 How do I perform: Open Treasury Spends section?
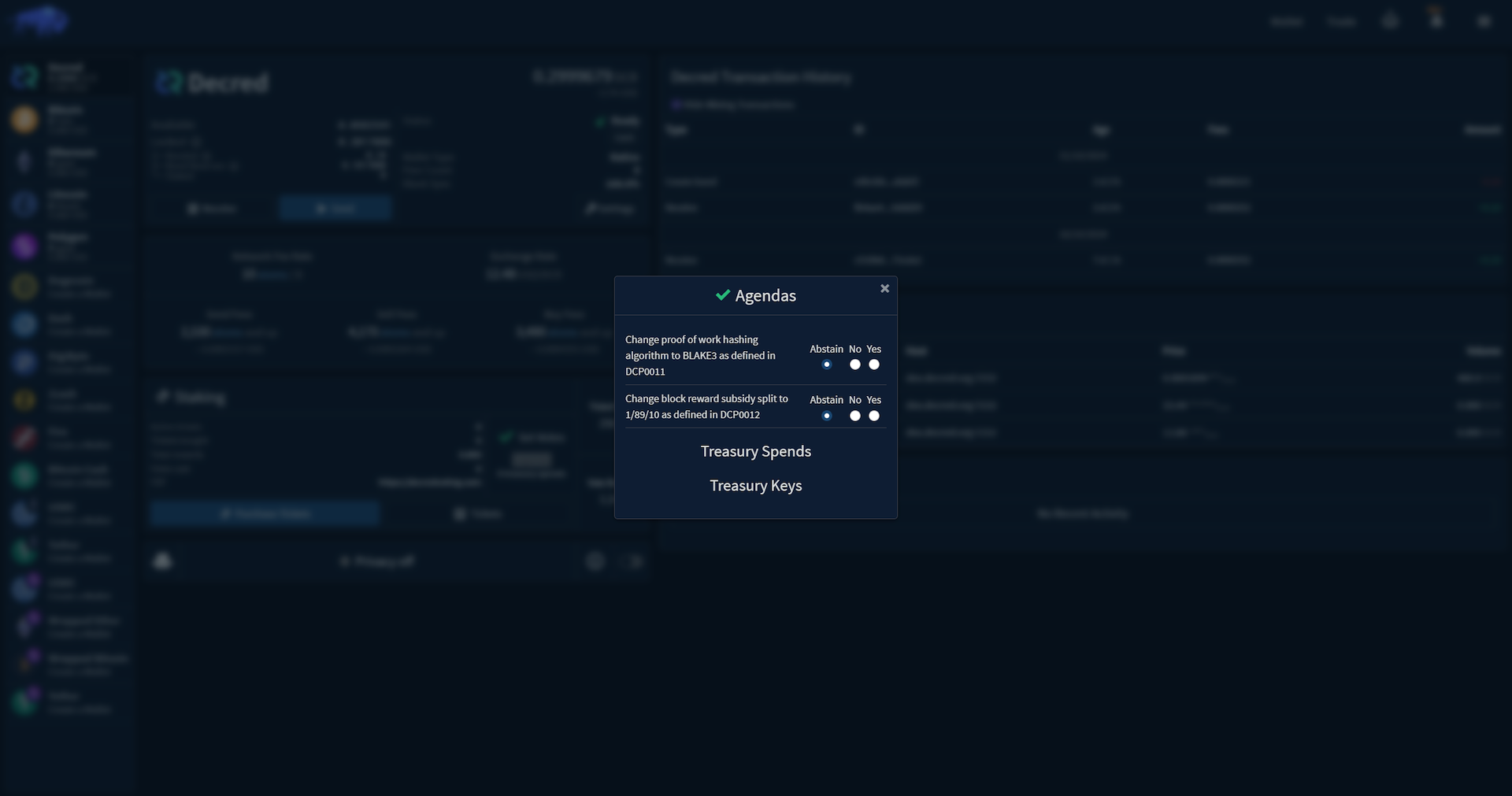pos(756,451)
